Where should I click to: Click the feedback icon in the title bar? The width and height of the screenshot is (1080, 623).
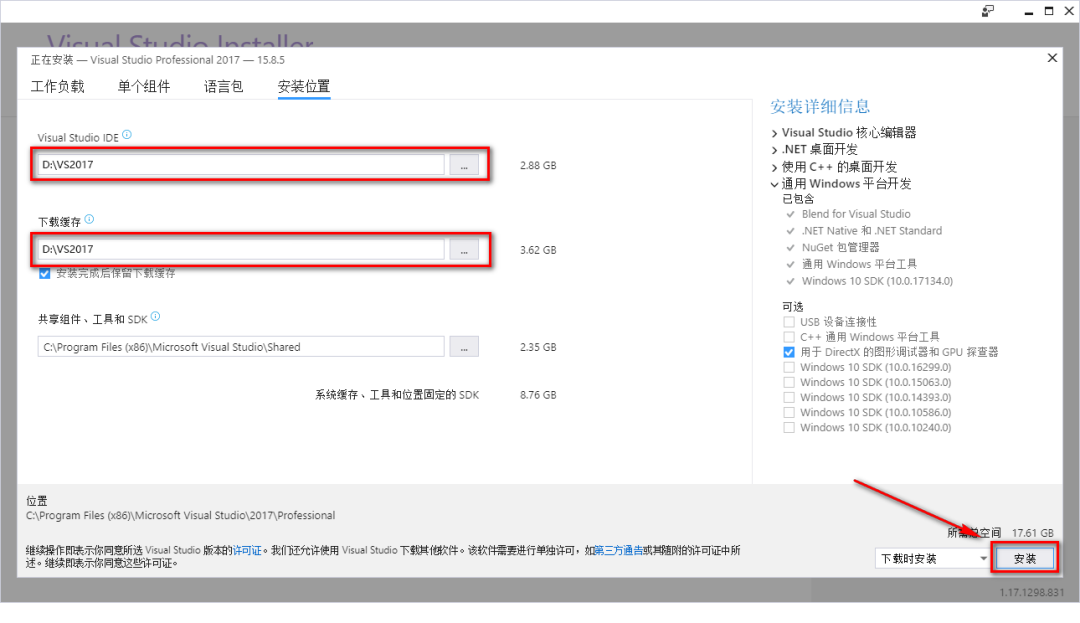[x=986, y=10]
